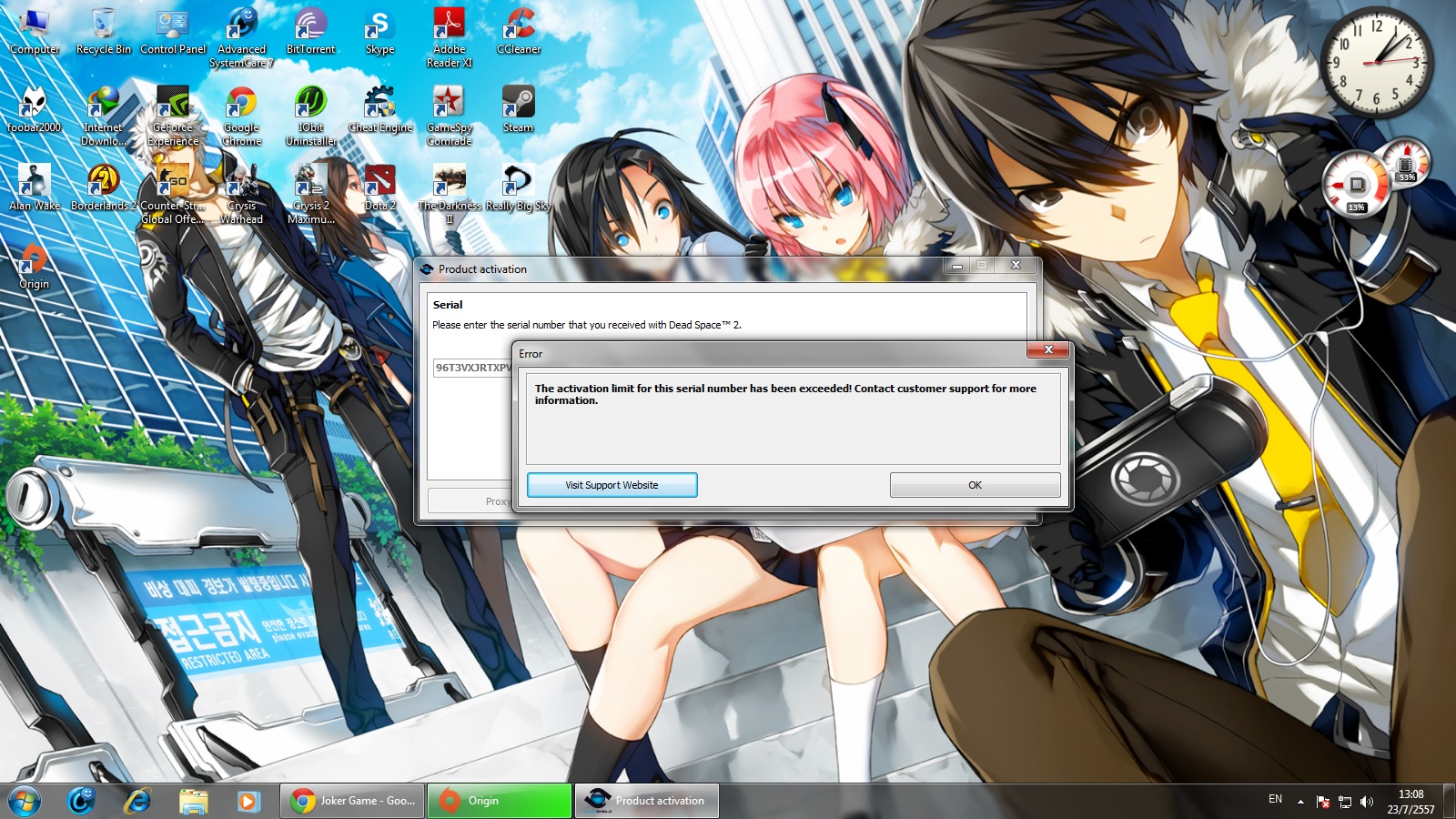The image size is (1456, 819).
Task: Select The Darkness II shortcut
Action: tap(450, 194)
